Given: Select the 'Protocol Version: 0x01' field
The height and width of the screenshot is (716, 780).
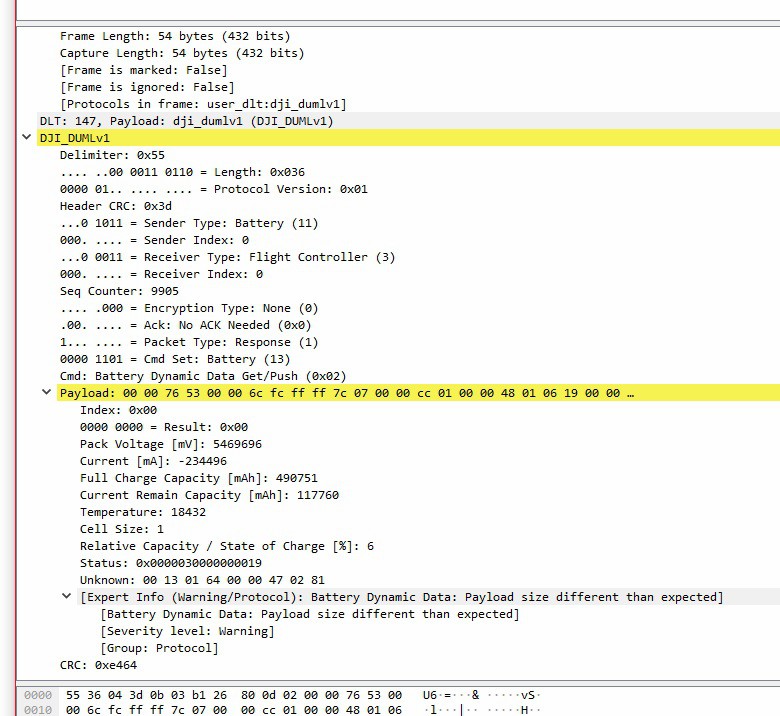Looking at the screenshot, I should click(x=213, y=189).
